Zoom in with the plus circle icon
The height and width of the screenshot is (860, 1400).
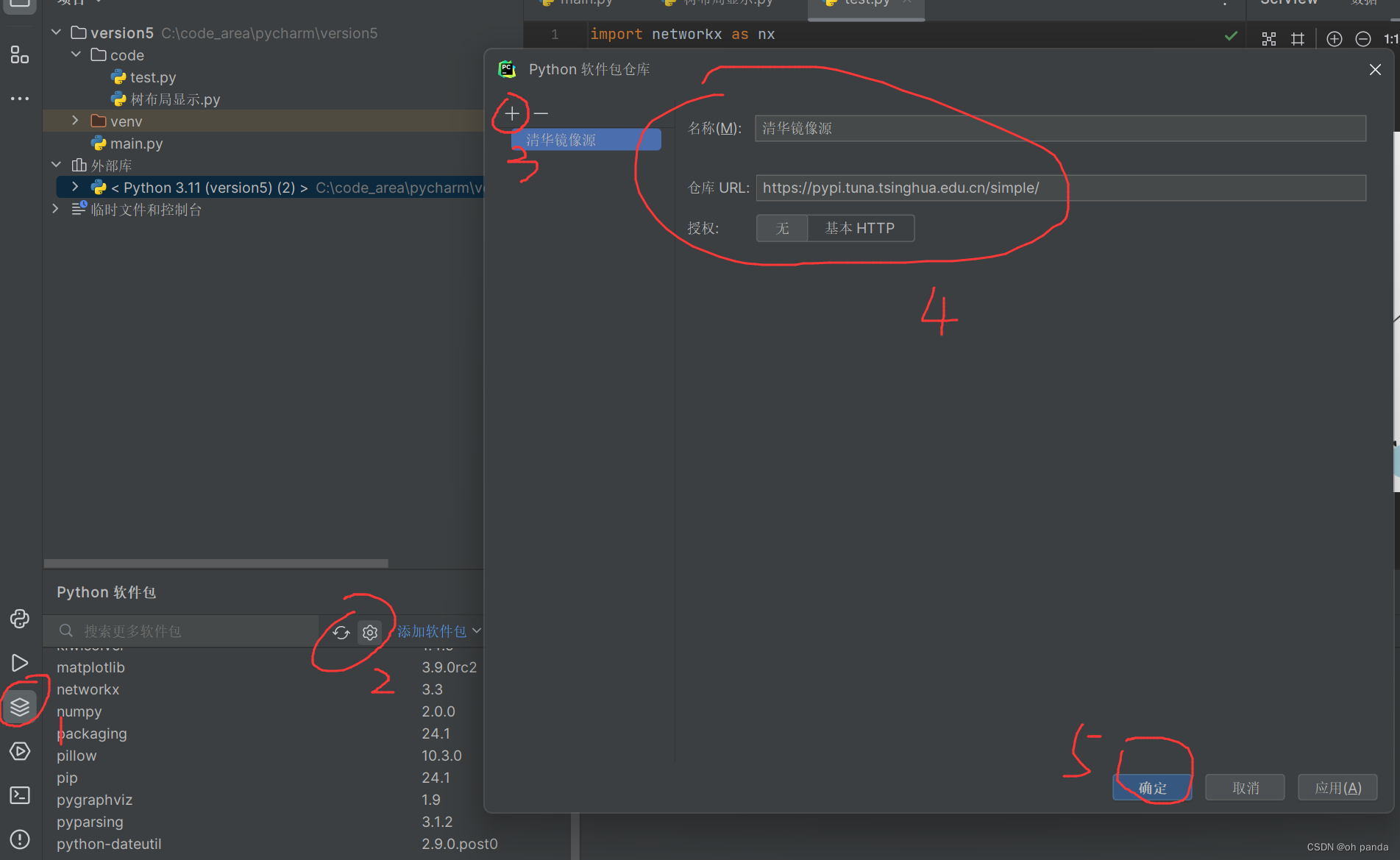point(1335,39)
